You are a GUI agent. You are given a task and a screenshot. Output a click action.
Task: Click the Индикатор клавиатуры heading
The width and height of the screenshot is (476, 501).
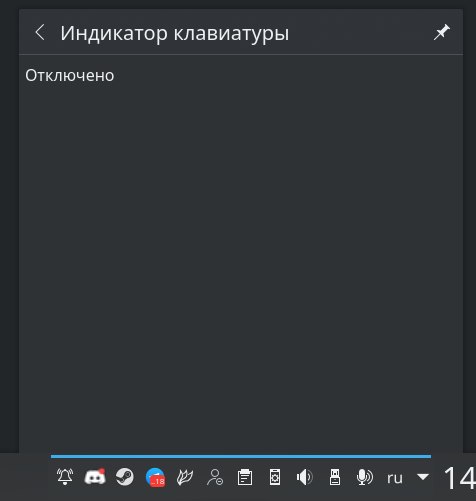point(175,33)
